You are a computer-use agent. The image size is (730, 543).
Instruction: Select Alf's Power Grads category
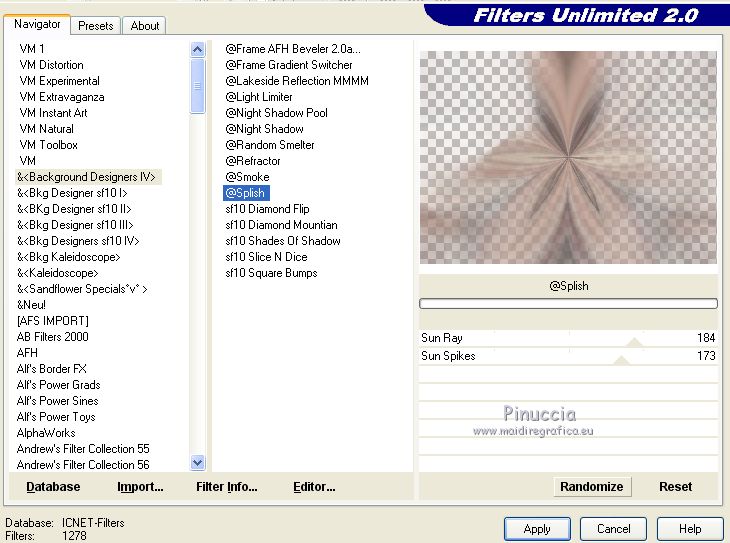pos(59,385)
